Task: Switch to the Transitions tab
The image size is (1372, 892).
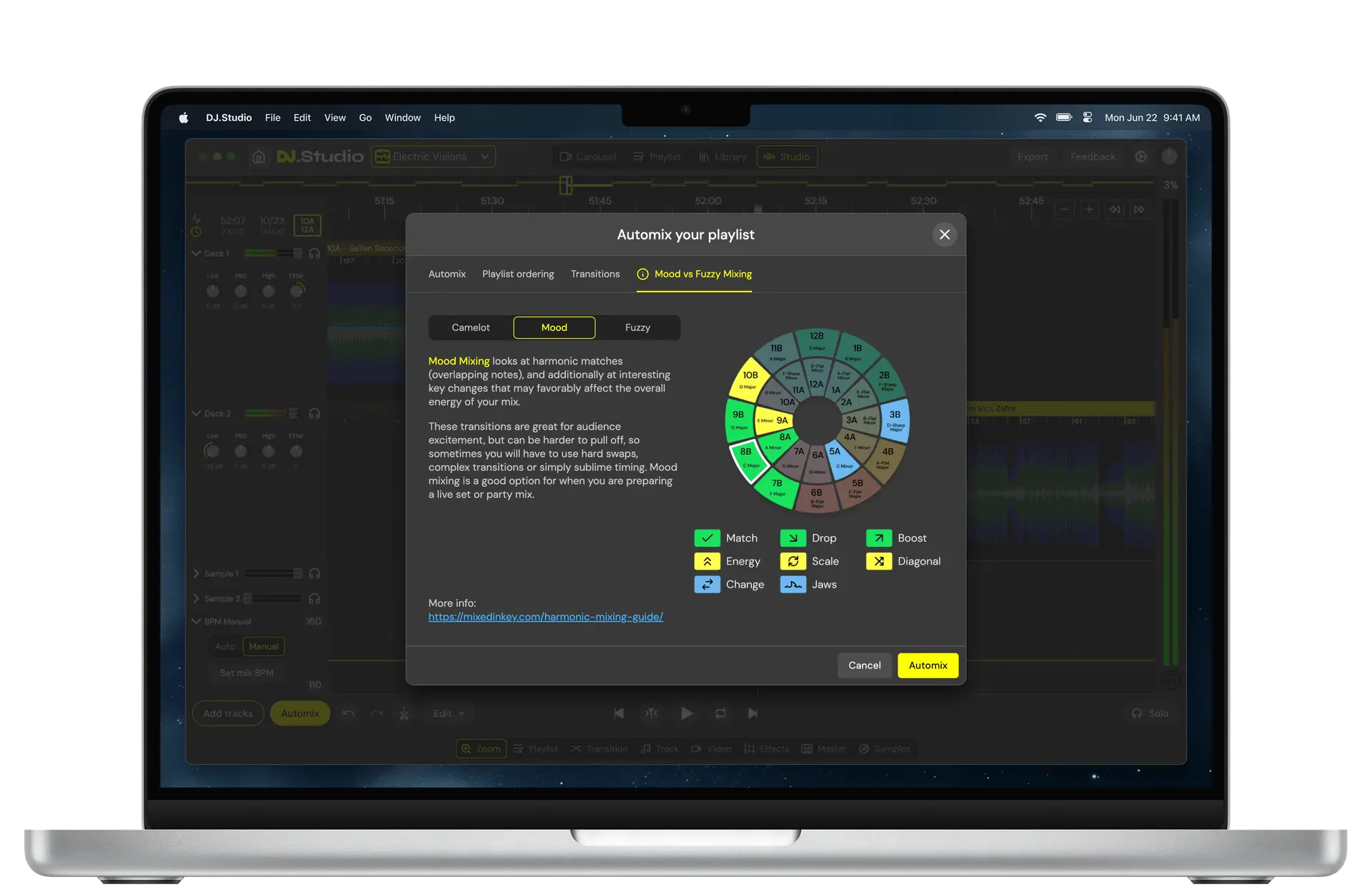Action: point(595,274)
